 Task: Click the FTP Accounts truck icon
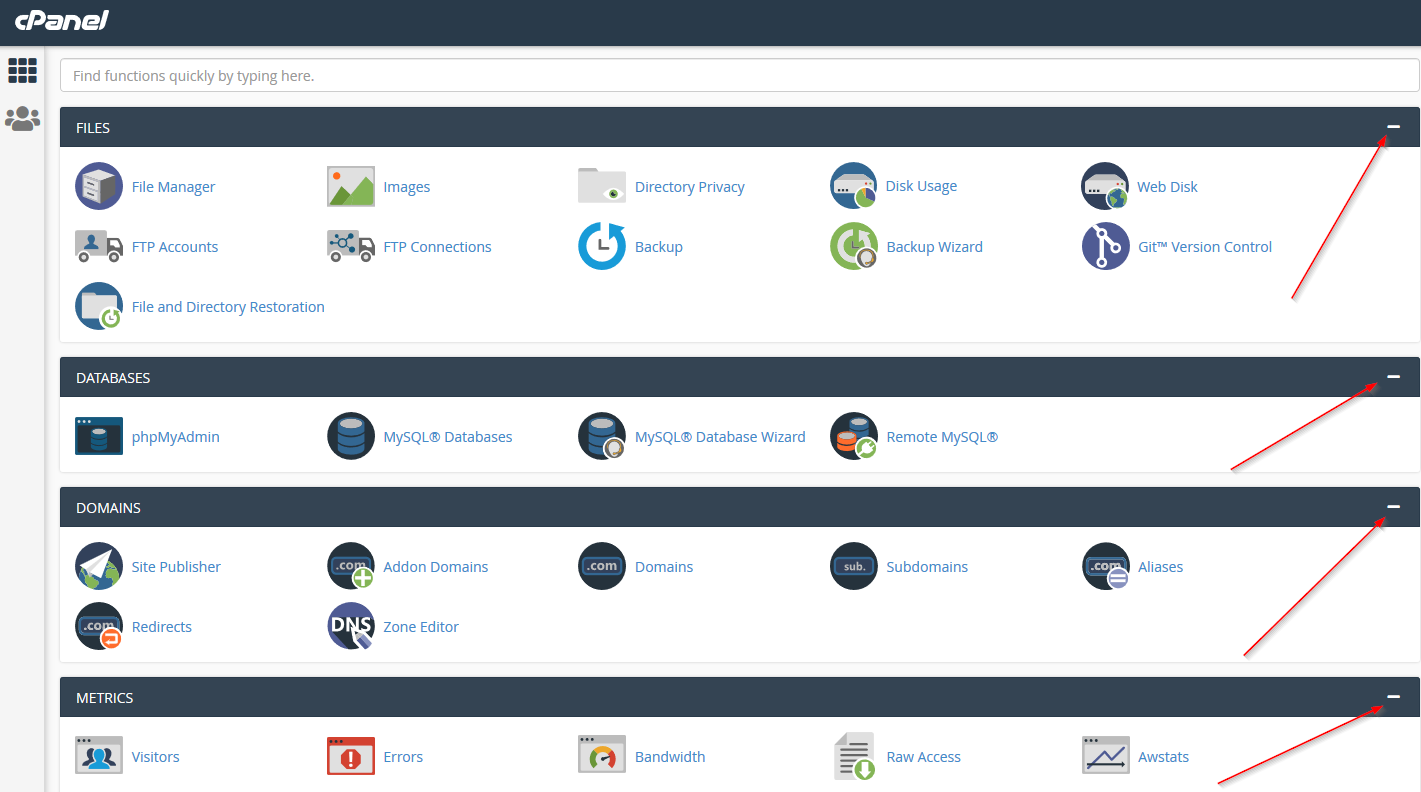[x=99, y=246]
